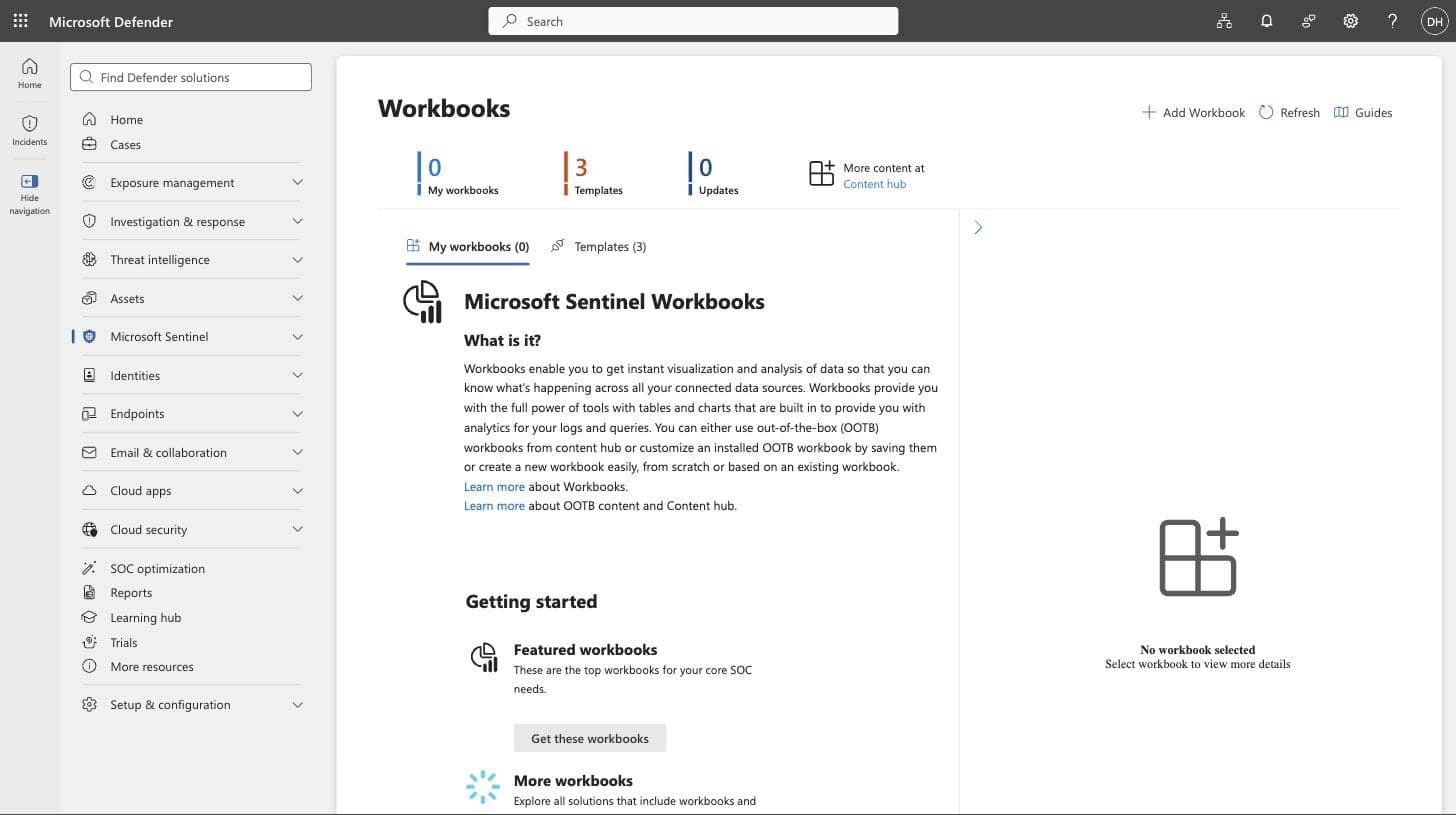Screen dimensions: 1456x815
Task: Expand the Cloud security chevron
Action: click(297, 529)
